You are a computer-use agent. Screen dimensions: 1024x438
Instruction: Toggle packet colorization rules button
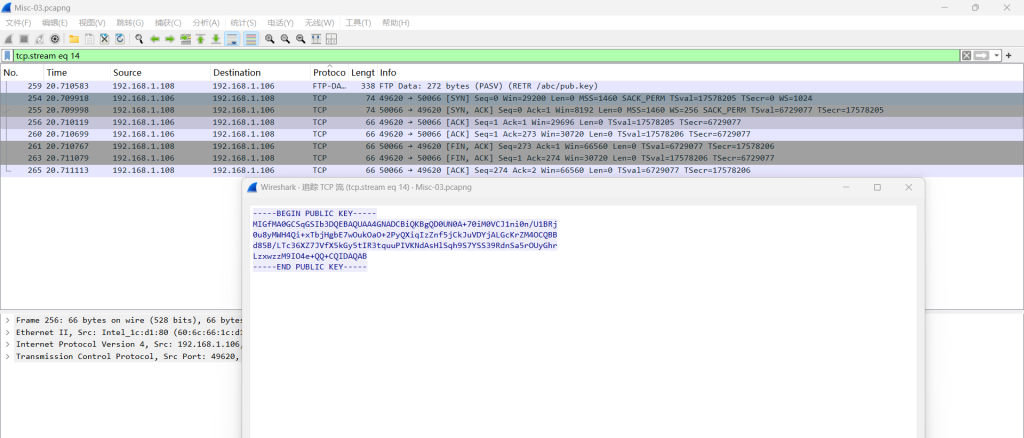(x=251, y=39)
